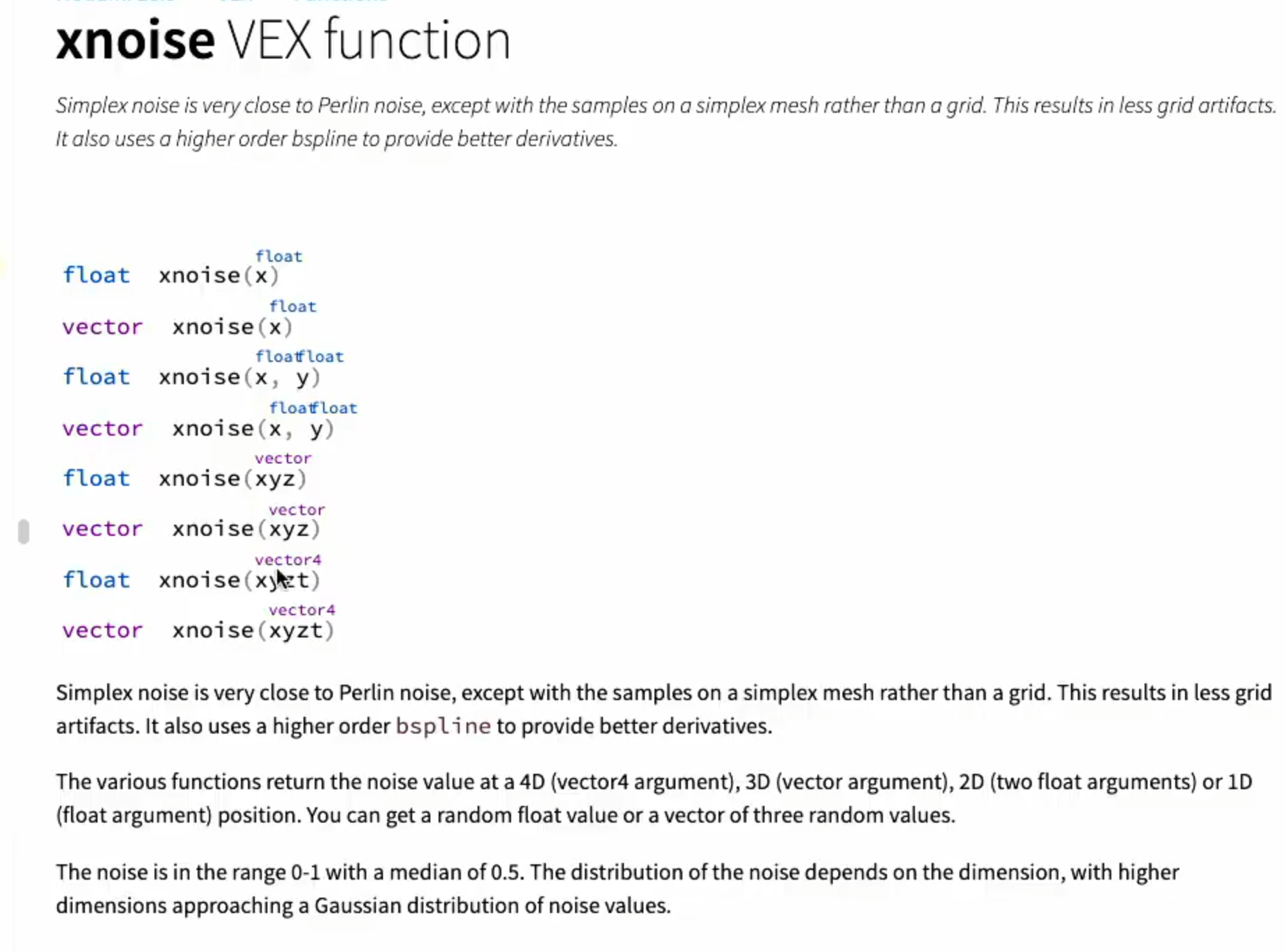Click the float return type of xnoise(x)

click(96, 276)
